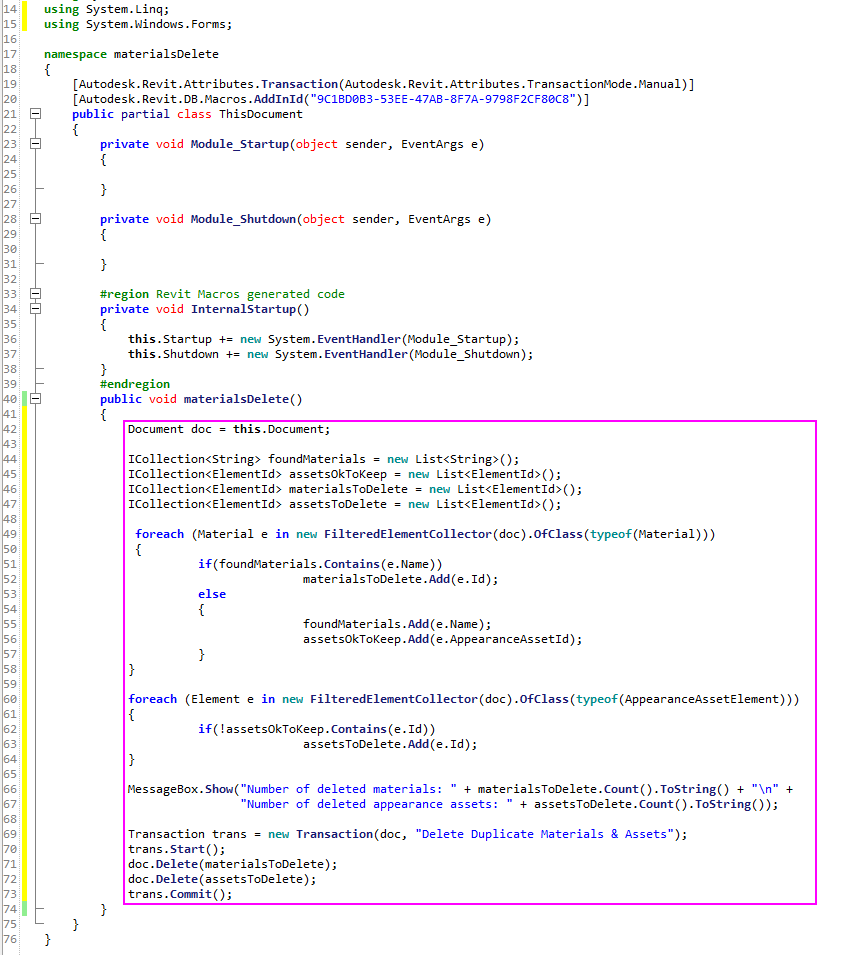858x955 pixels.
Task: Collapse the Module_Shutdown method fold
Action: click(x=36, y=219)
